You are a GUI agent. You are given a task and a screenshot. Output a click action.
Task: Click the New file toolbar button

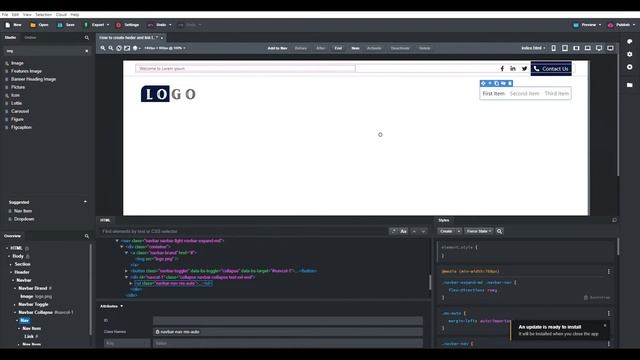tap(13, 25)
